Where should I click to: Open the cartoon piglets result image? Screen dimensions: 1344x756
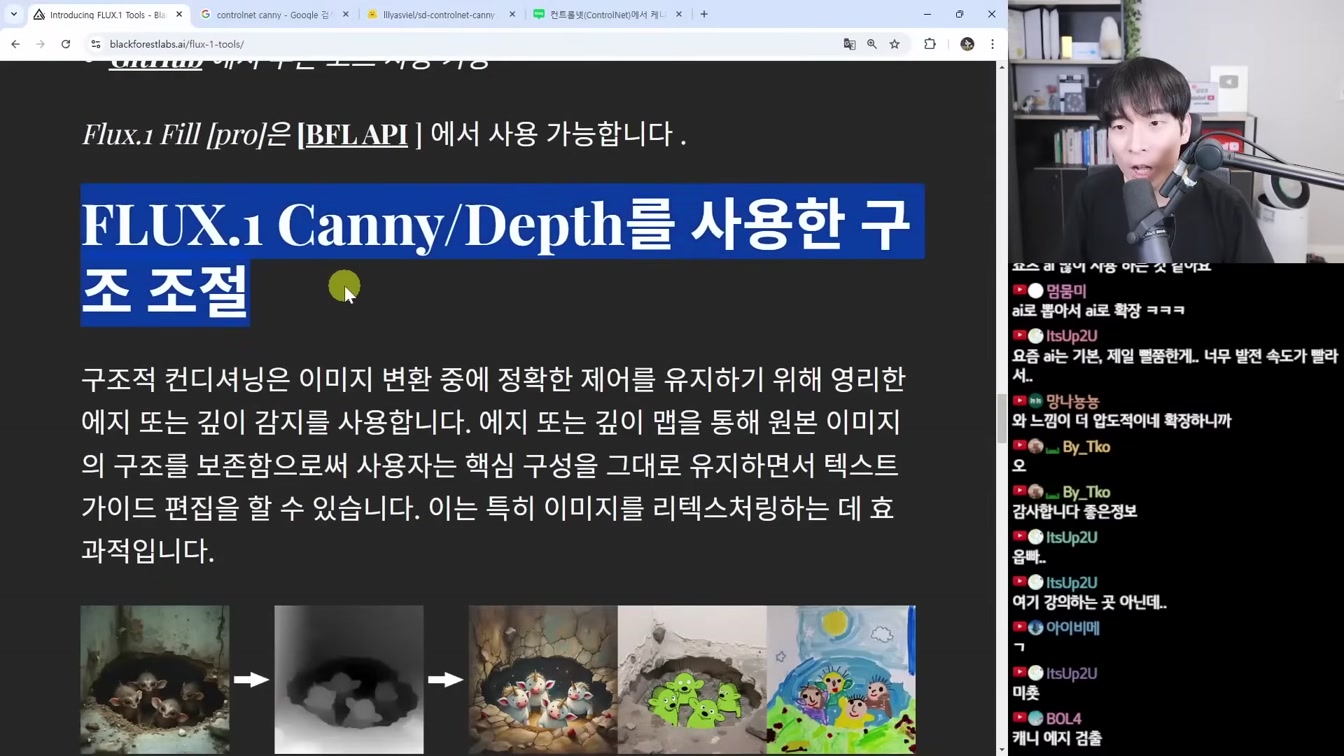point(543,679)
